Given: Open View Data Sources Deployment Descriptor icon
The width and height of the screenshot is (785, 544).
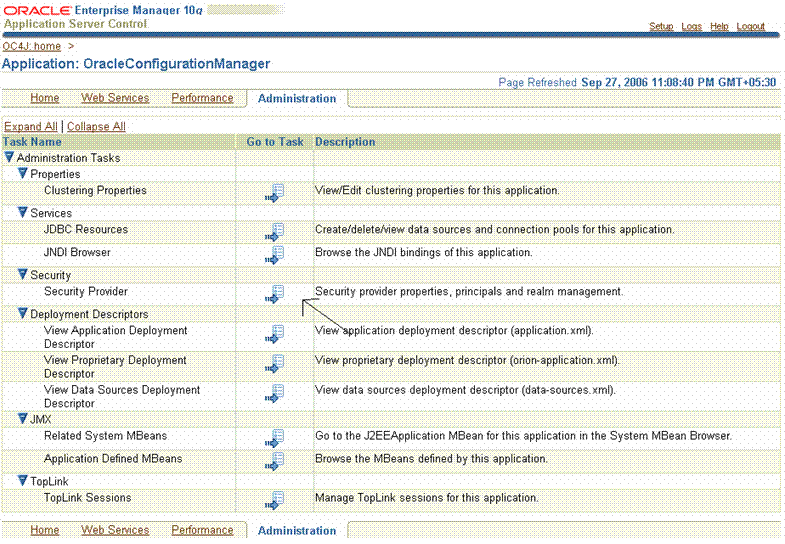Looking at the screenshot, I should point(274,393).
